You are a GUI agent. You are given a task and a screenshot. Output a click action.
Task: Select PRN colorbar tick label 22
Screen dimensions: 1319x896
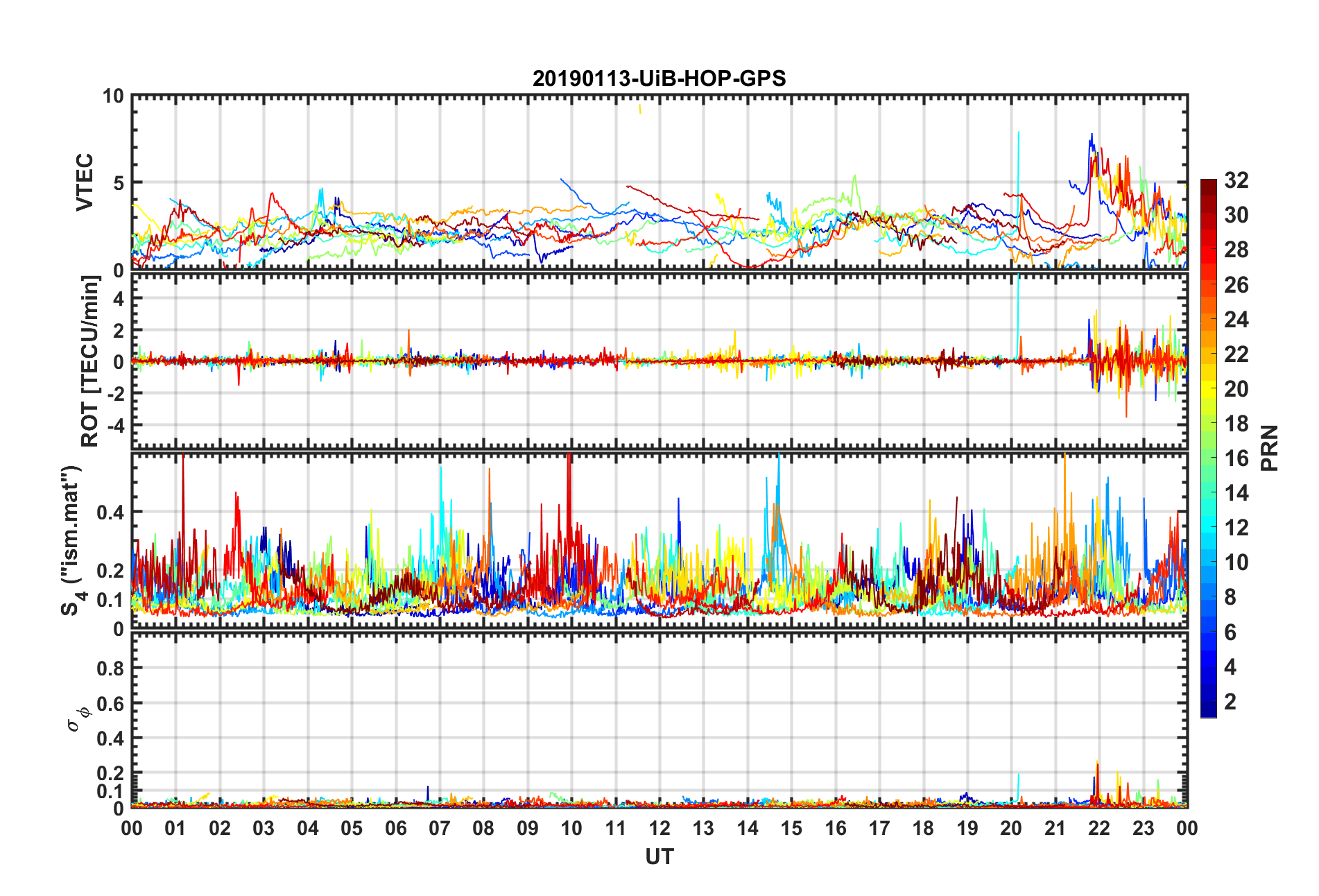click(x=1236, y=354)
